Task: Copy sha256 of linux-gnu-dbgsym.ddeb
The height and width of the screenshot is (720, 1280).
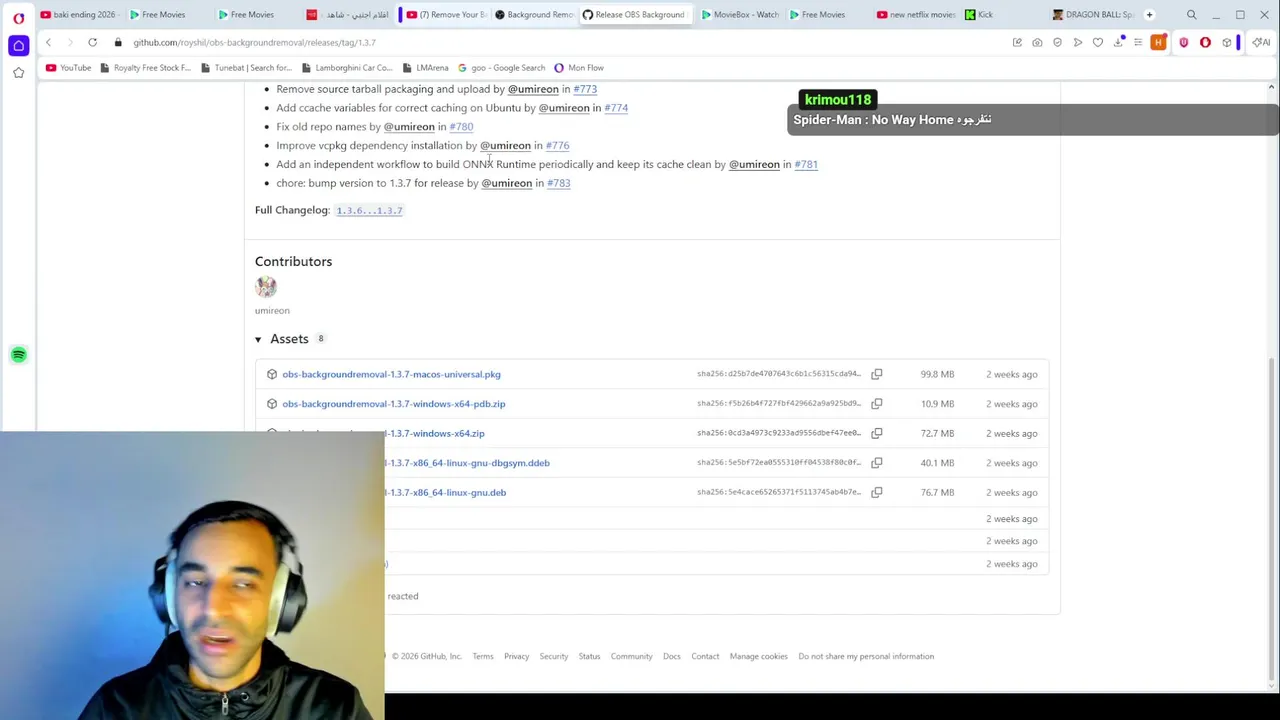Action: 877,463
